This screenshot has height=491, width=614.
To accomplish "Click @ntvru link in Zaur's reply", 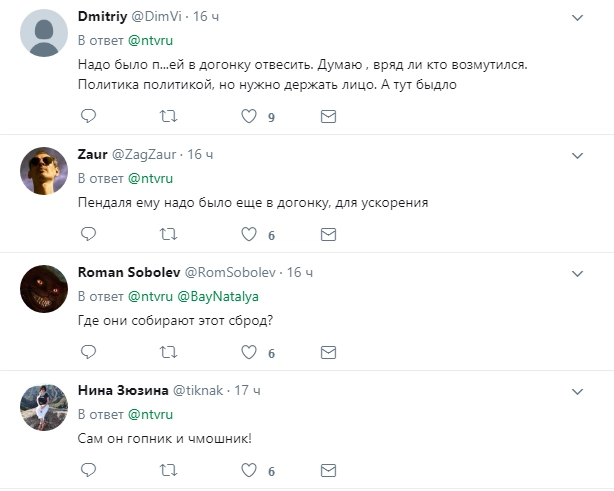I will [x=150, y=178].
